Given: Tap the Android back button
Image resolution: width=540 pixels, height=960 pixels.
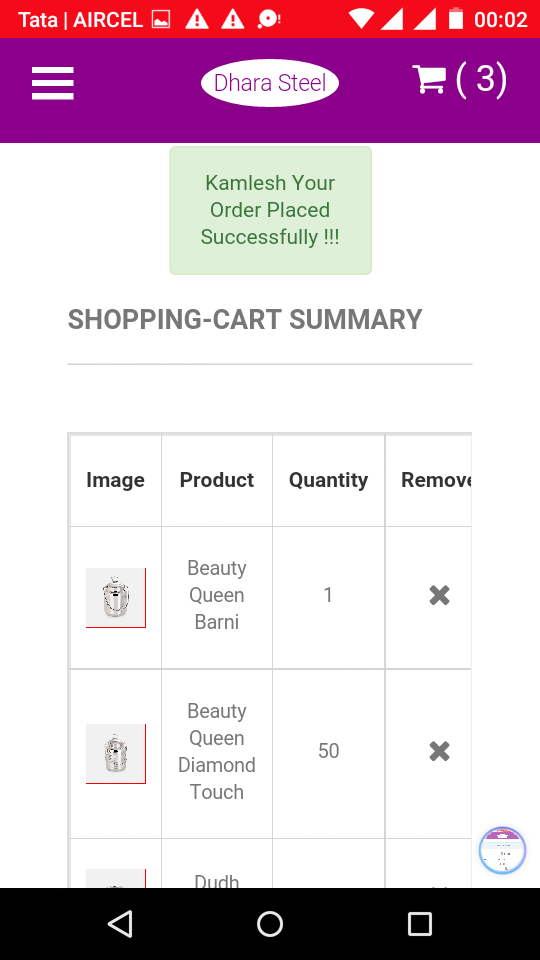Looking at the screenshot, I should 120,924.
